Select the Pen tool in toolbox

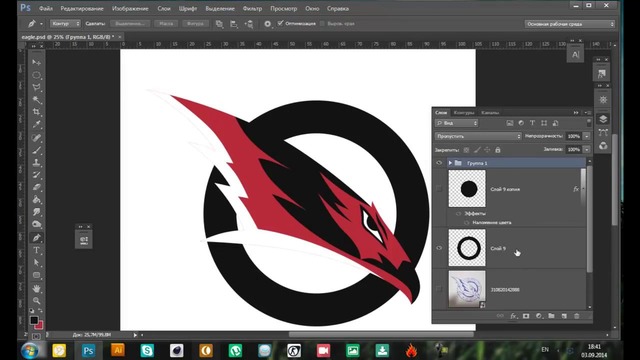[x=36, y=238]
